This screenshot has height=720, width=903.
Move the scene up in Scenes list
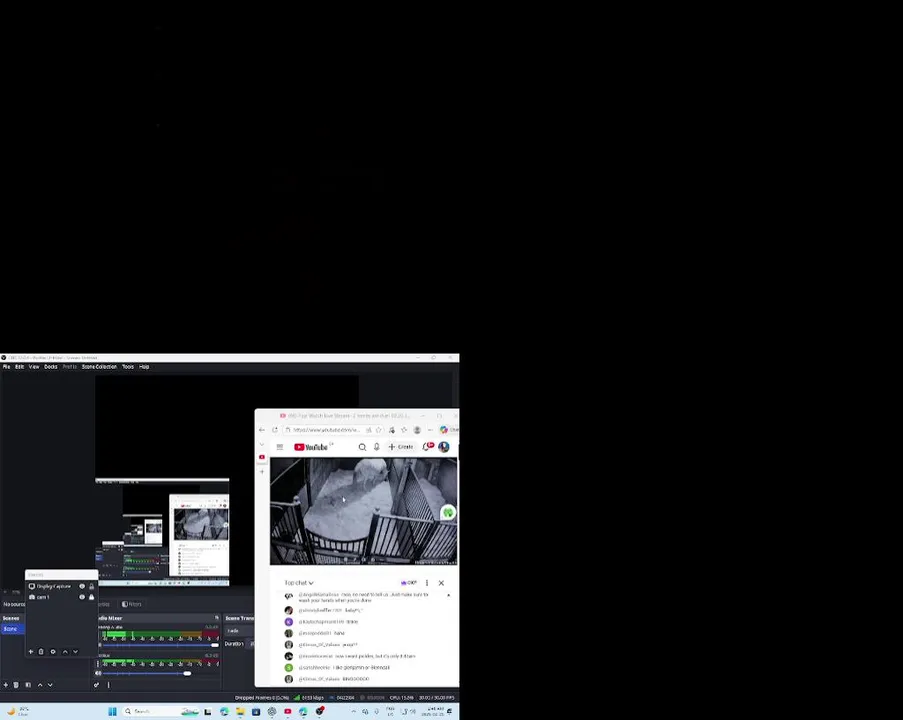coord(40,685)
